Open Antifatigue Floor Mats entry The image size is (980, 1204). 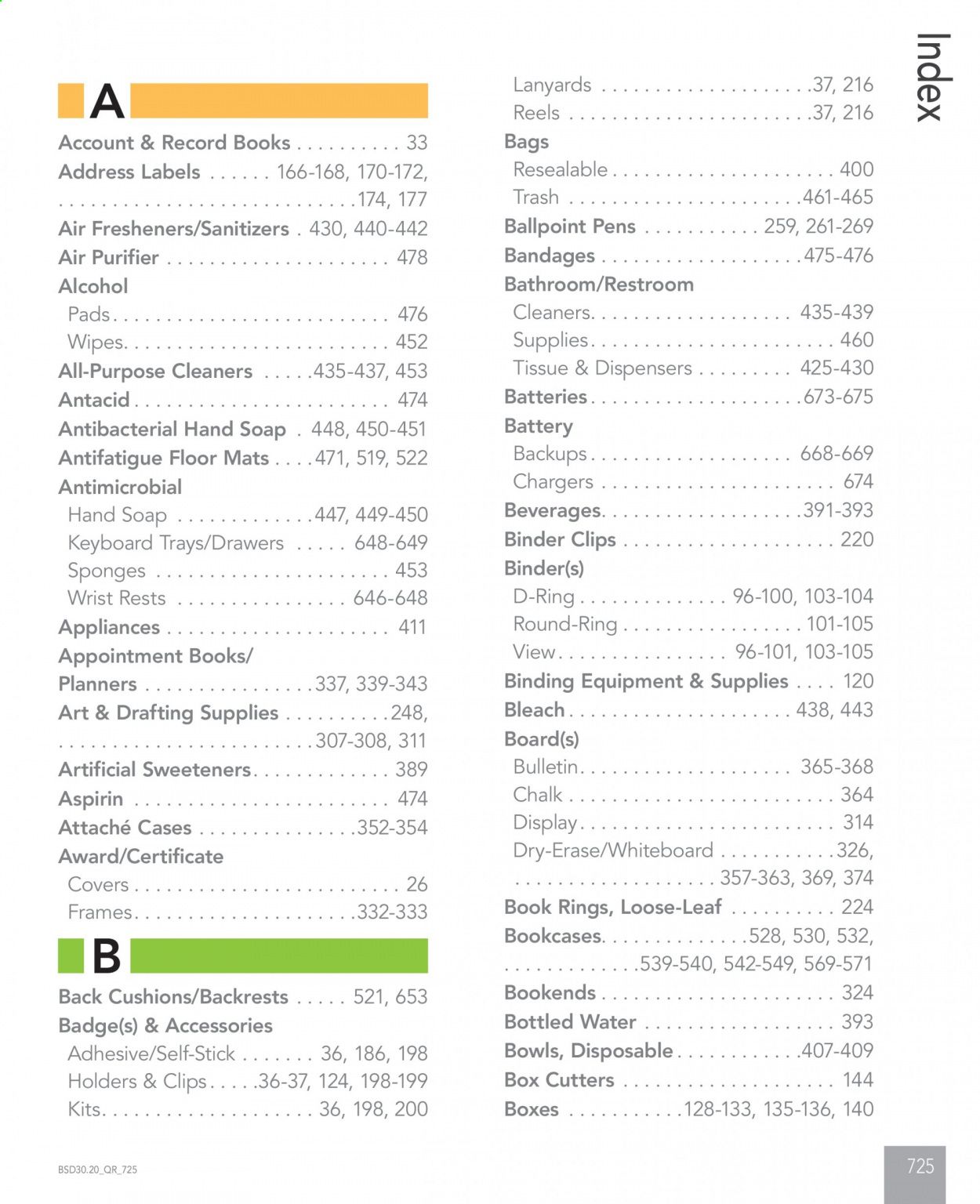click(x=243, y=458)
